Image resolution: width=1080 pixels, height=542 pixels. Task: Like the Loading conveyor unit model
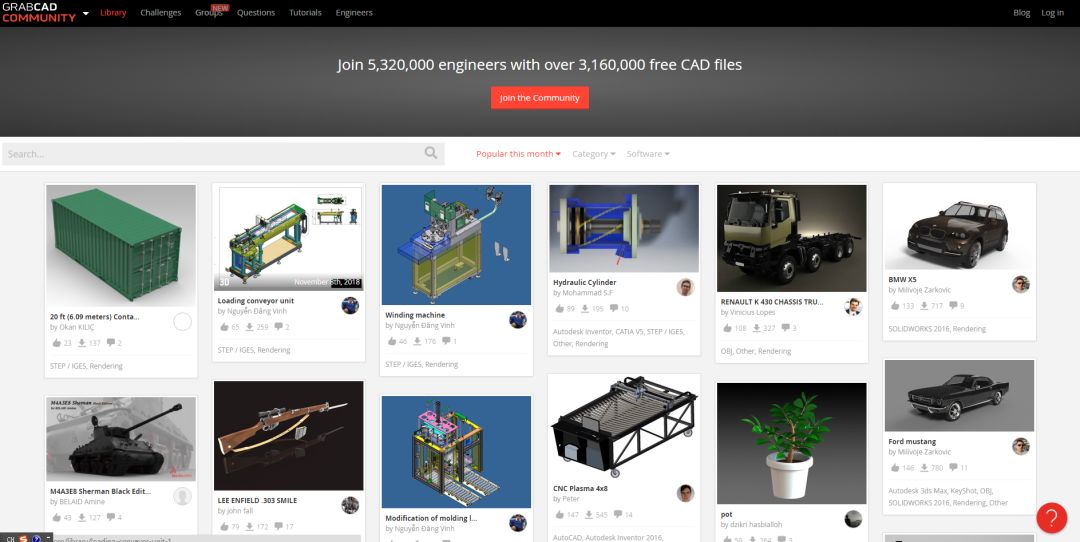pos(223,327)
